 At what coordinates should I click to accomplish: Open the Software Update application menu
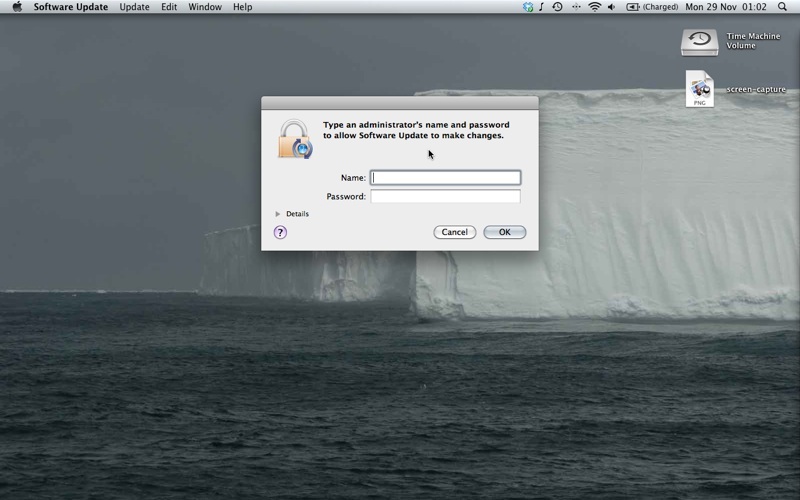[71, 7]
